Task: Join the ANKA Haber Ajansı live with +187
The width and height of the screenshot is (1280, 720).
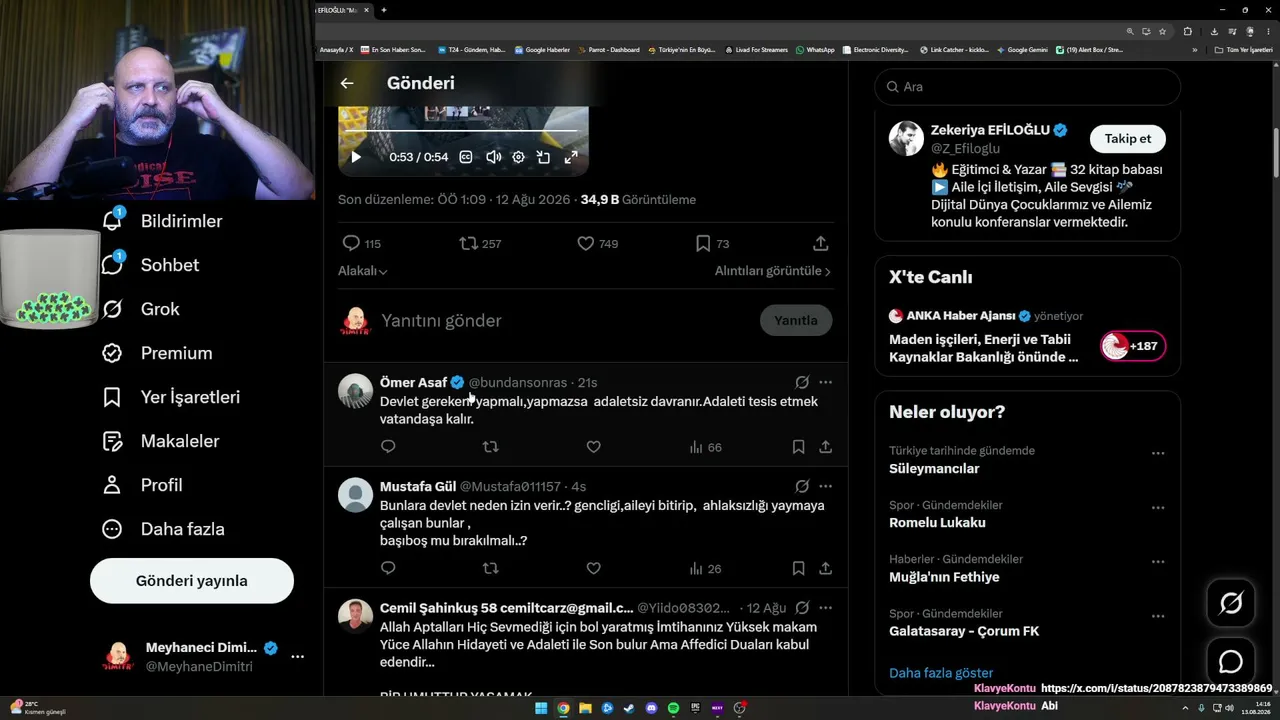Action: pos(1133,346)
